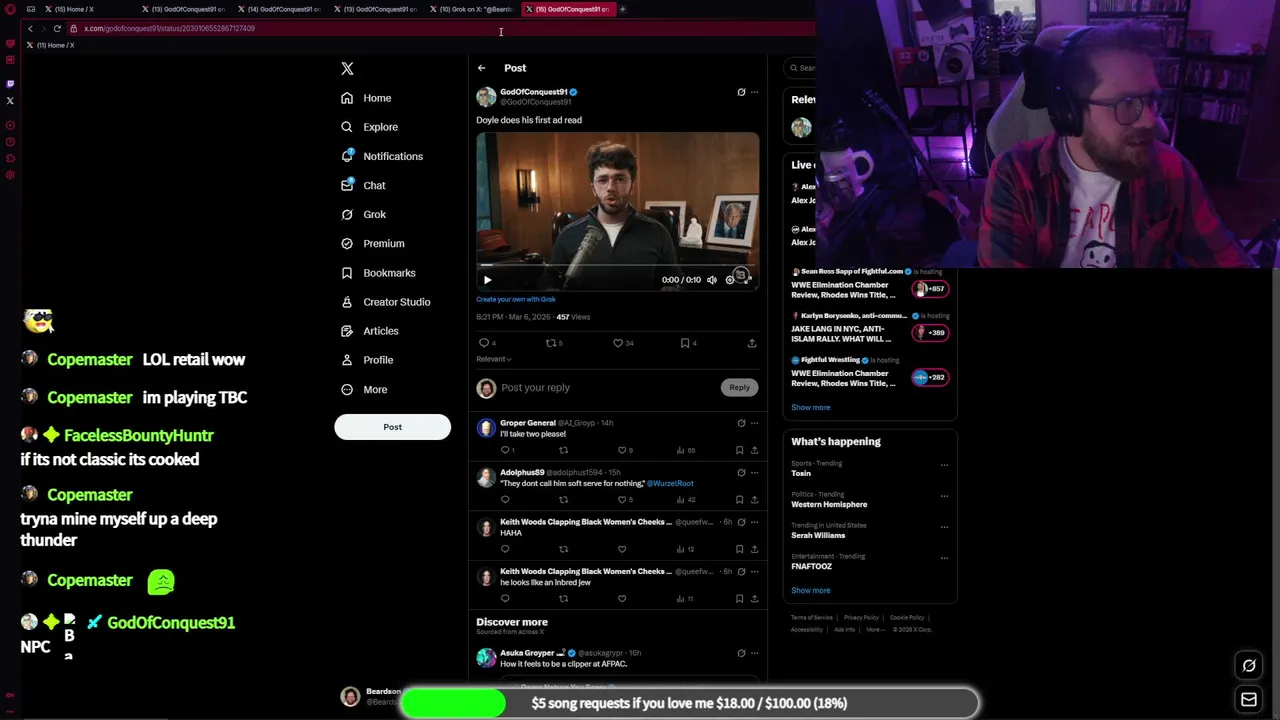Viewport: 1280px width, 720px height.
Task: Go back with the Post header arrow
Action: (481, 68)
